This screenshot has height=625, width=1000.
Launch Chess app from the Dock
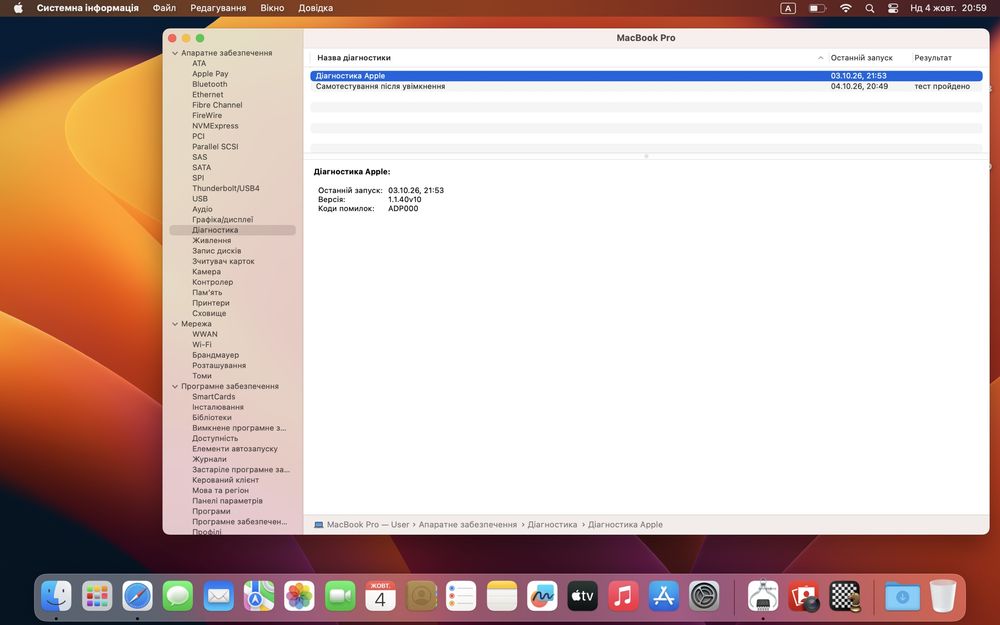point(844,596)
